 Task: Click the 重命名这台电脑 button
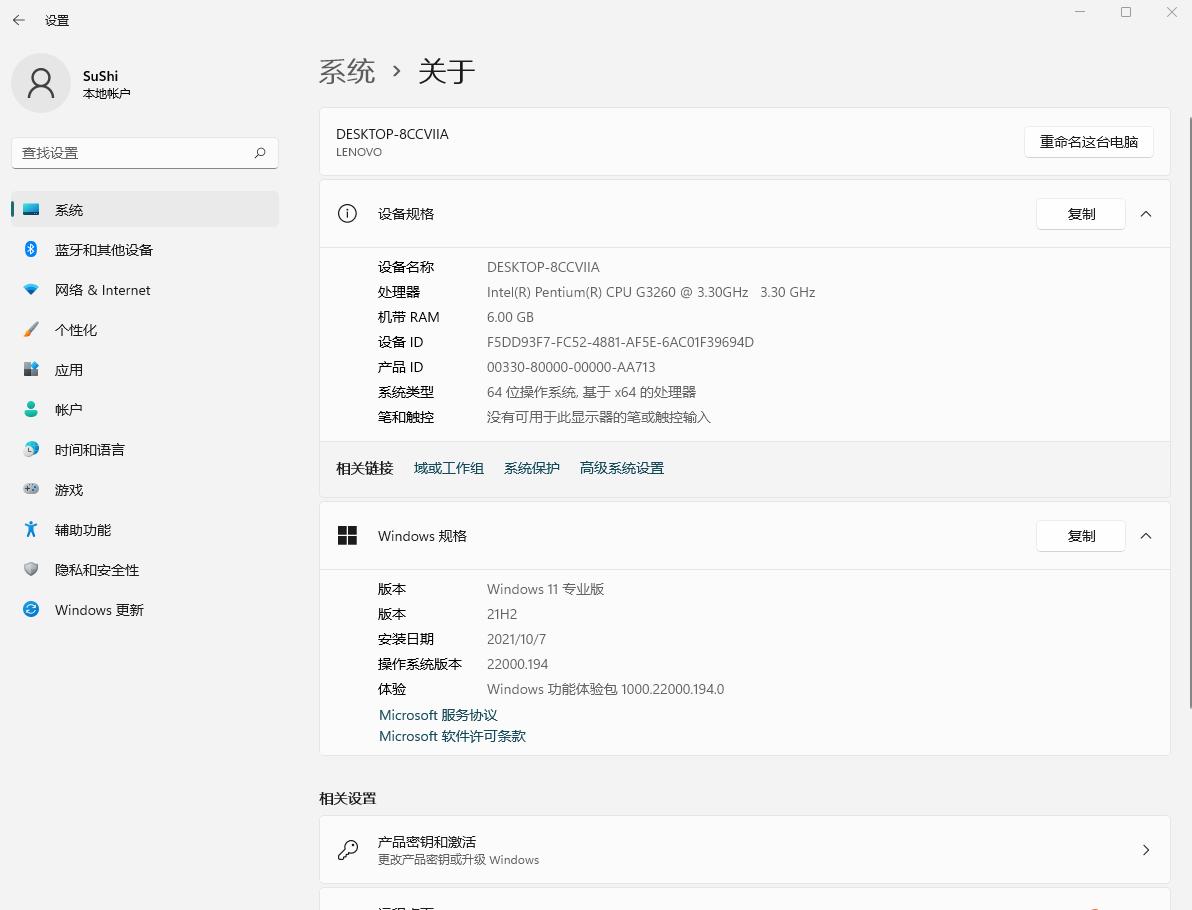click(1088, 142)
